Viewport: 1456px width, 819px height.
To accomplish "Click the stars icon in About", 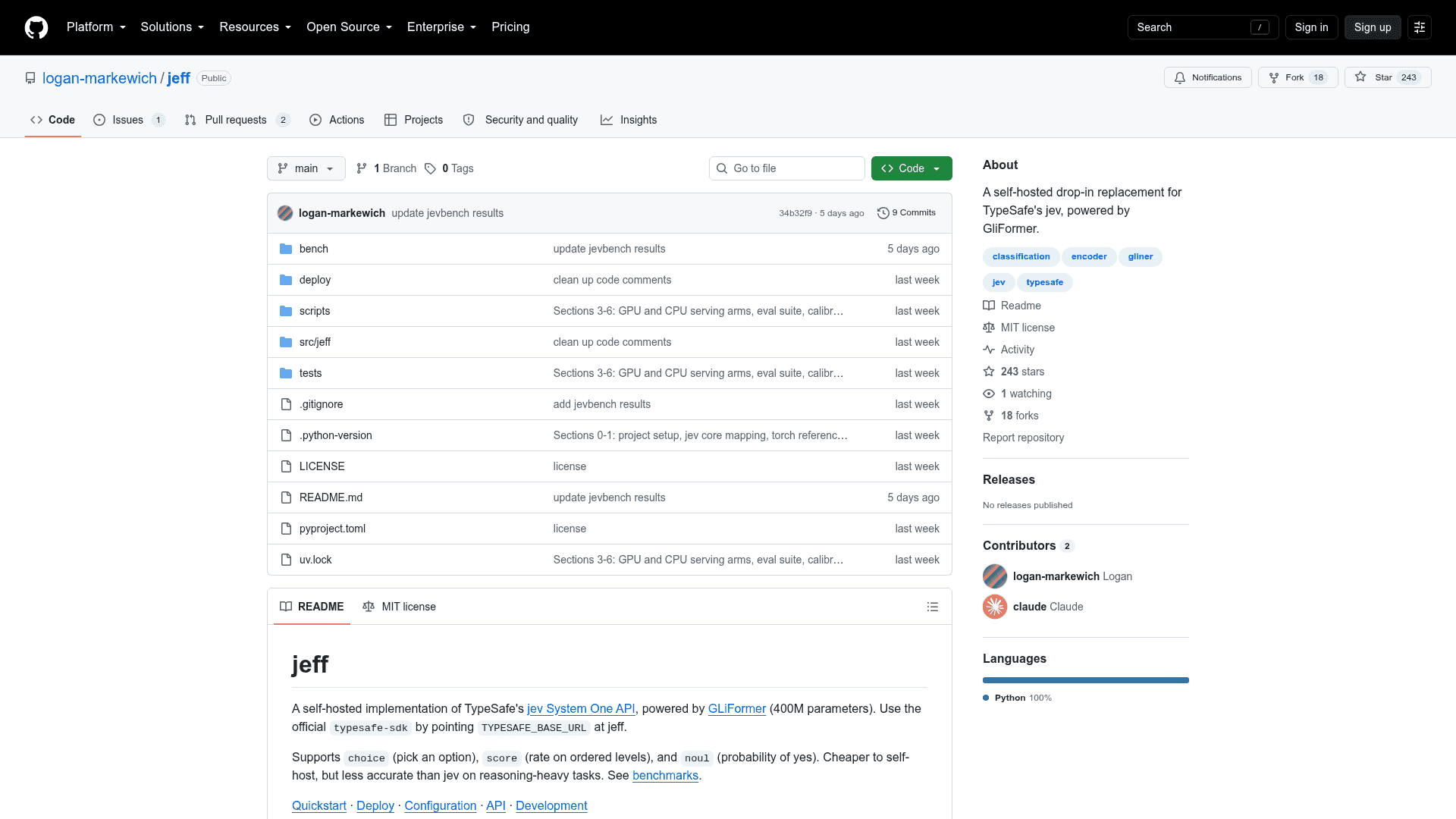I will (989, 372).
